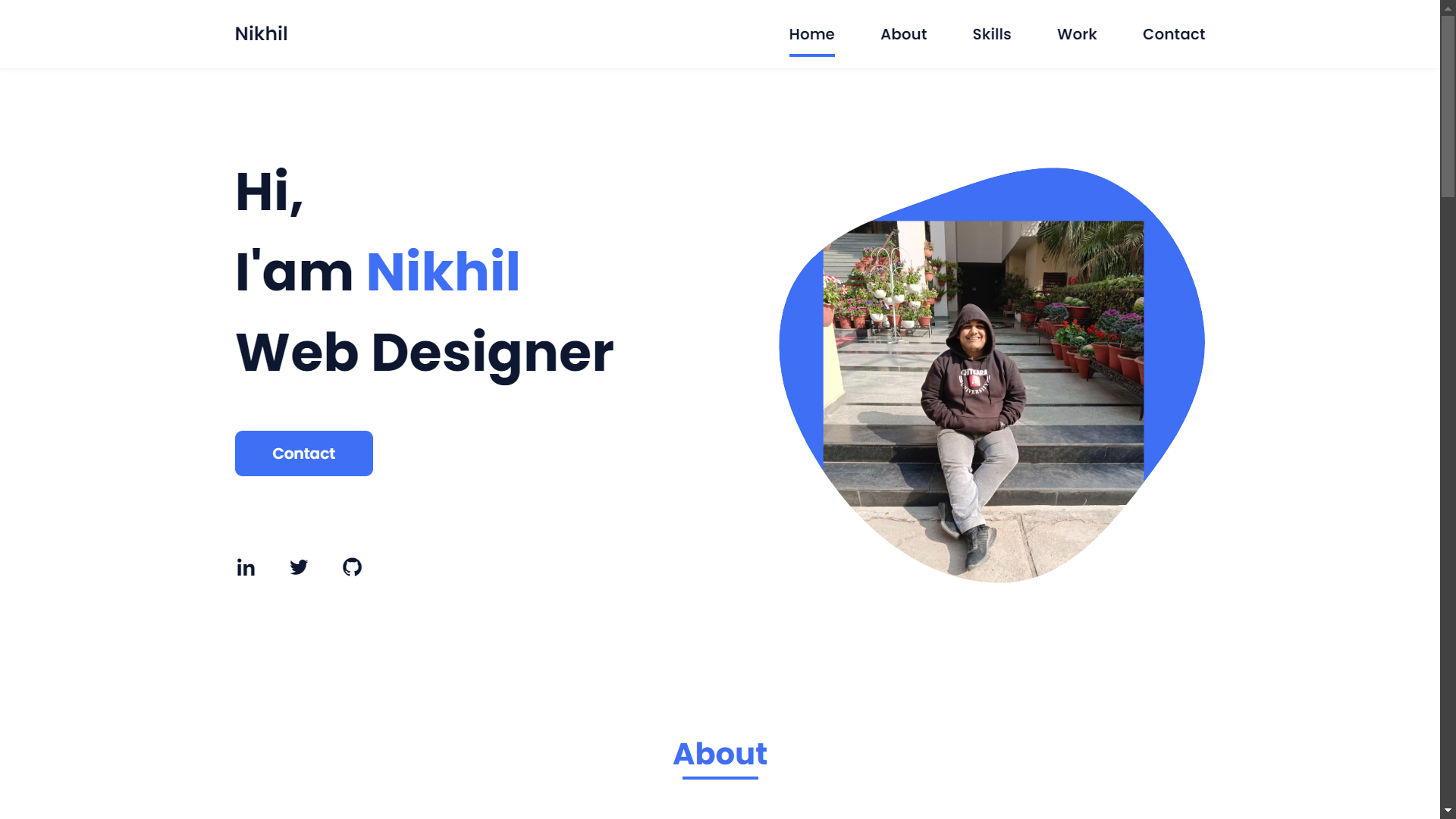Open the GitHub octocat icon
Screen dimensions: 1456x819
pyautogui.click(x=352, y=567)
